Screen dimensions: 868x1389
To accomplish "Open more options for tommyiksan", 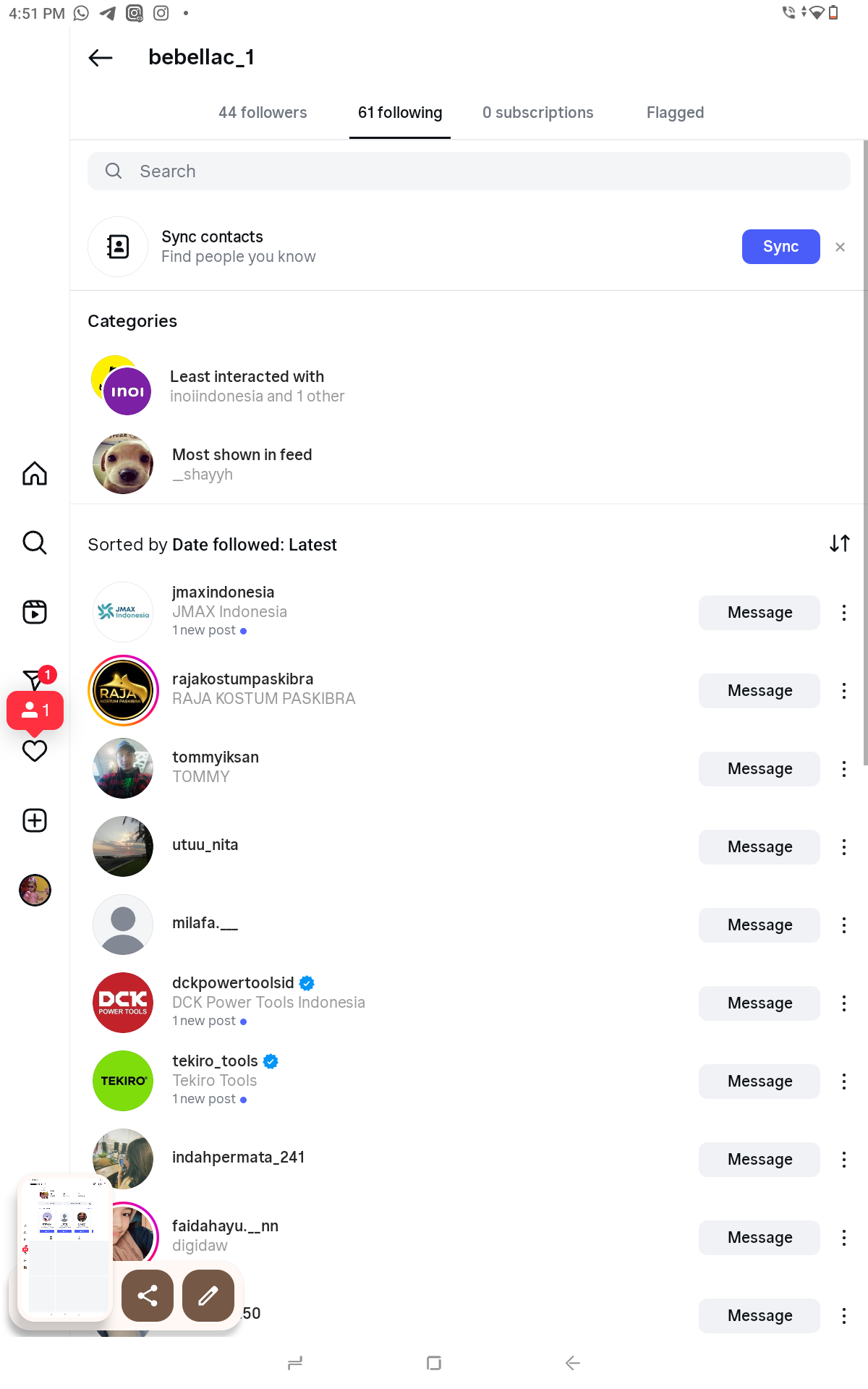I will click(843, 769).
